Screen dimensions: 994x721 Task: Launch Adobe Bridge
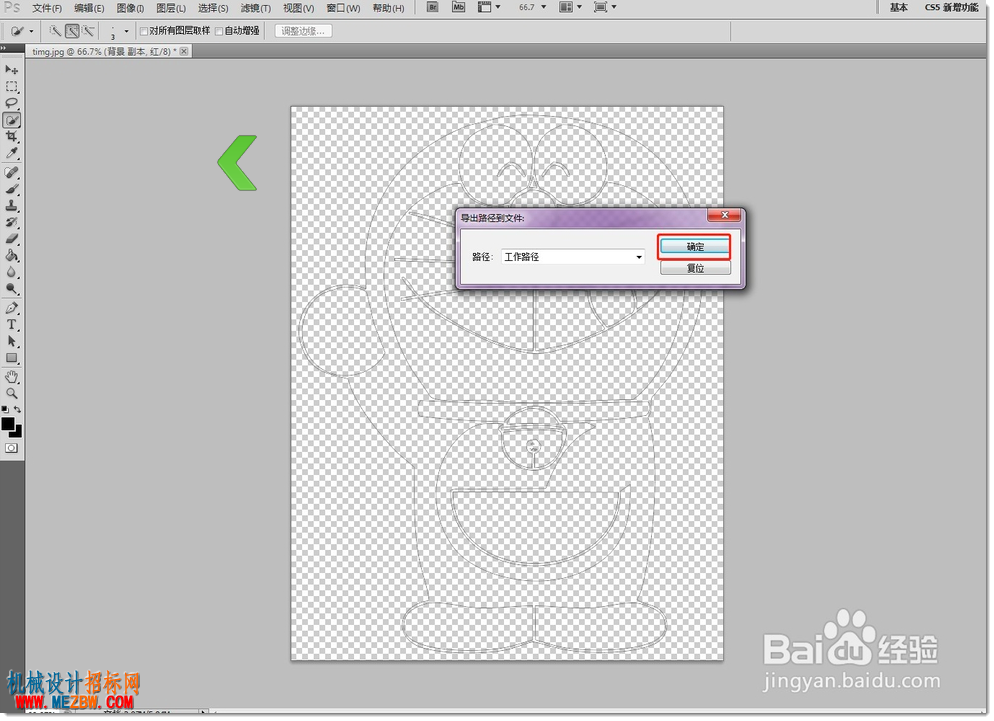432,7
